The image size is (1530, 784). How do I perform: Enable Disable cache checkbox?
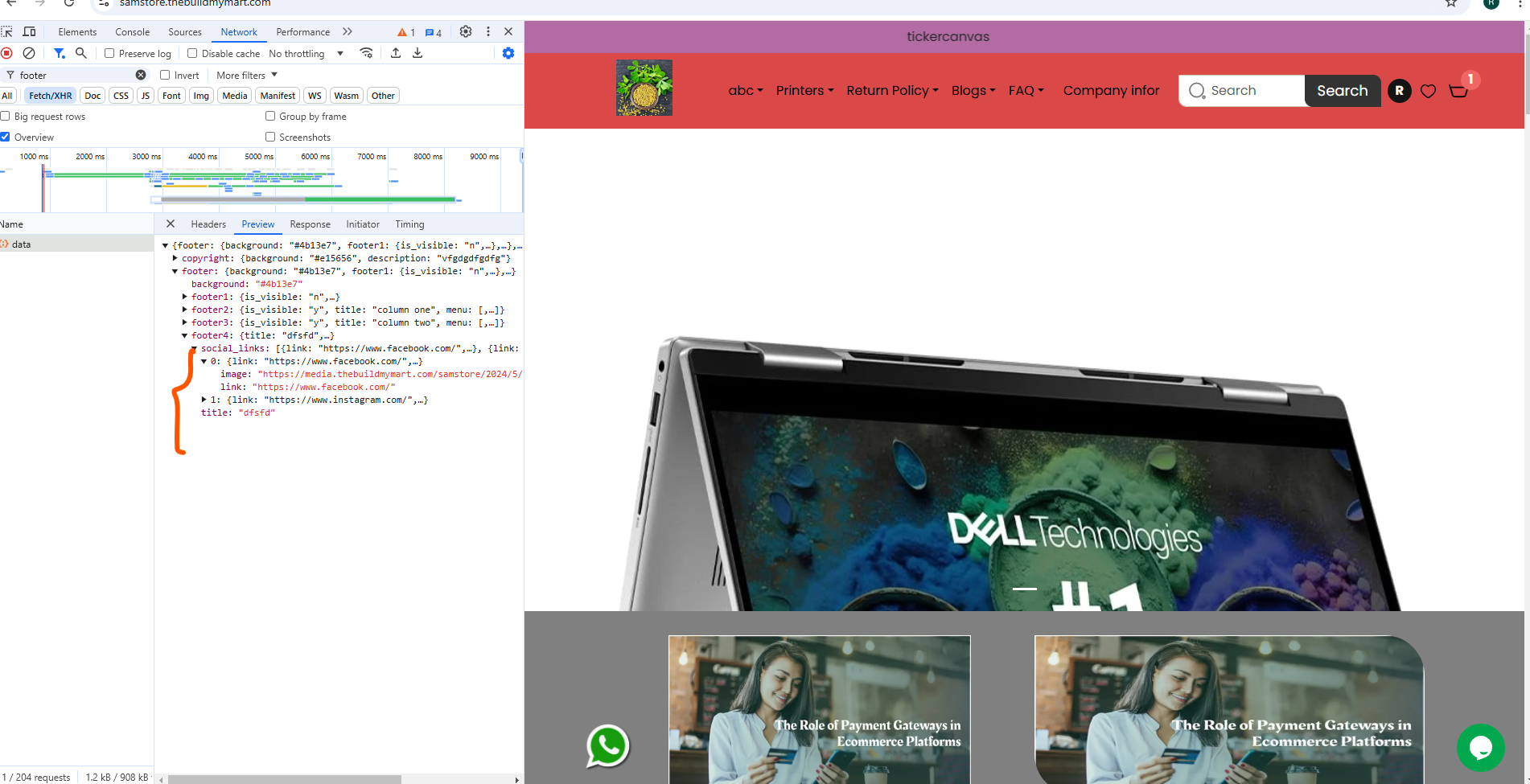192,53
